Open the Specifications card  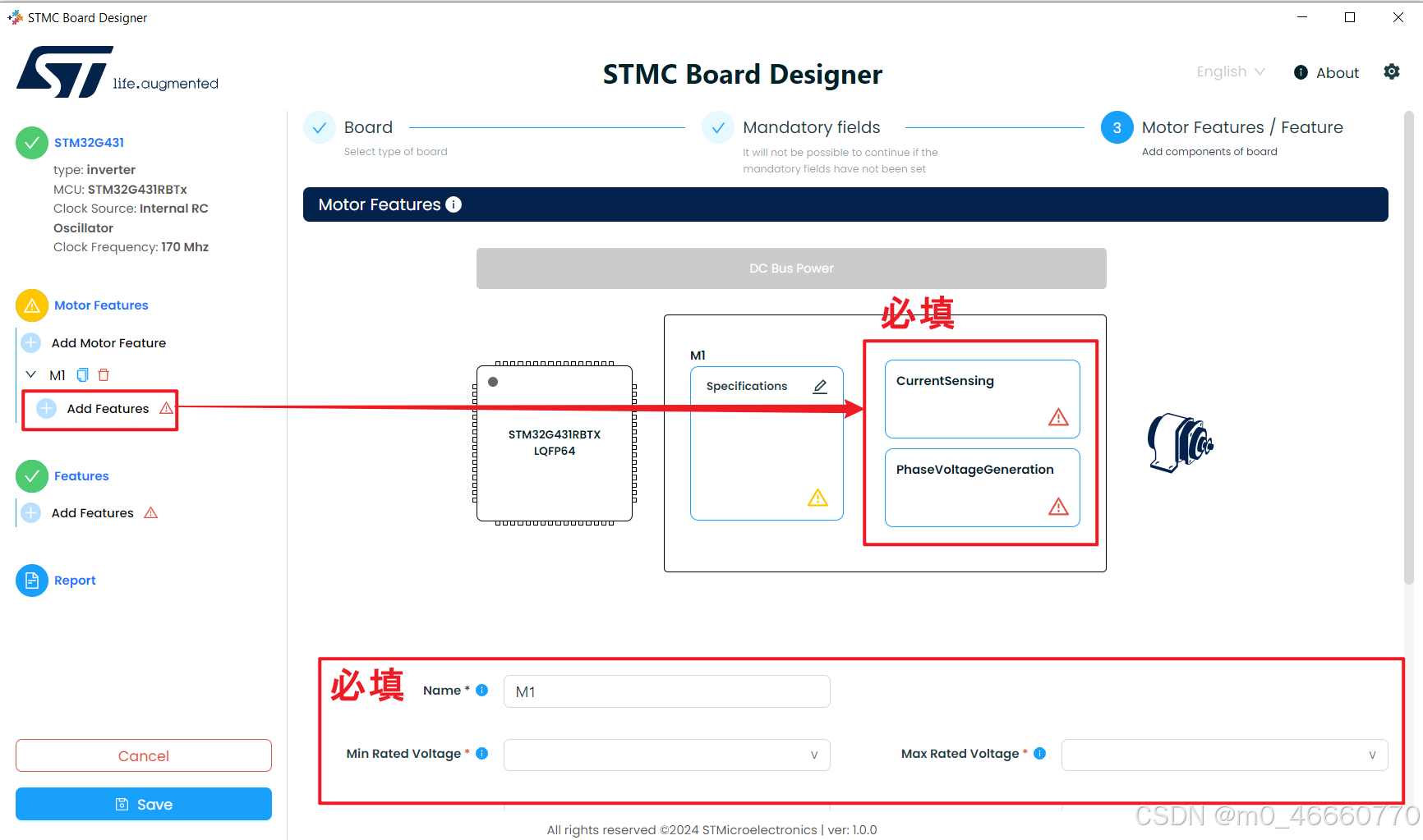tap(767, 443)
